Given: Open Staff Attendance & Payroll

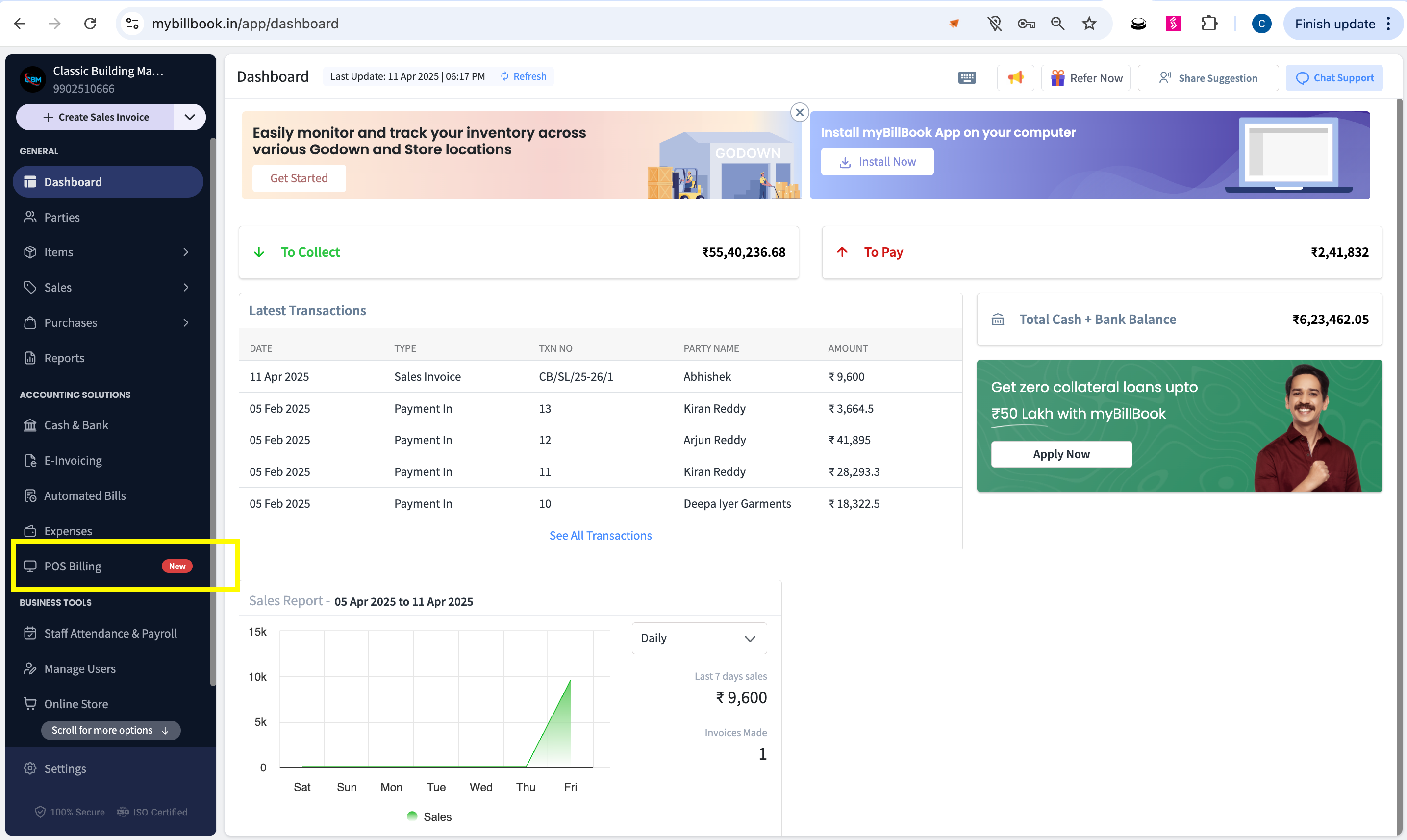Looking at the screenshot, I should tap(107, 633).
